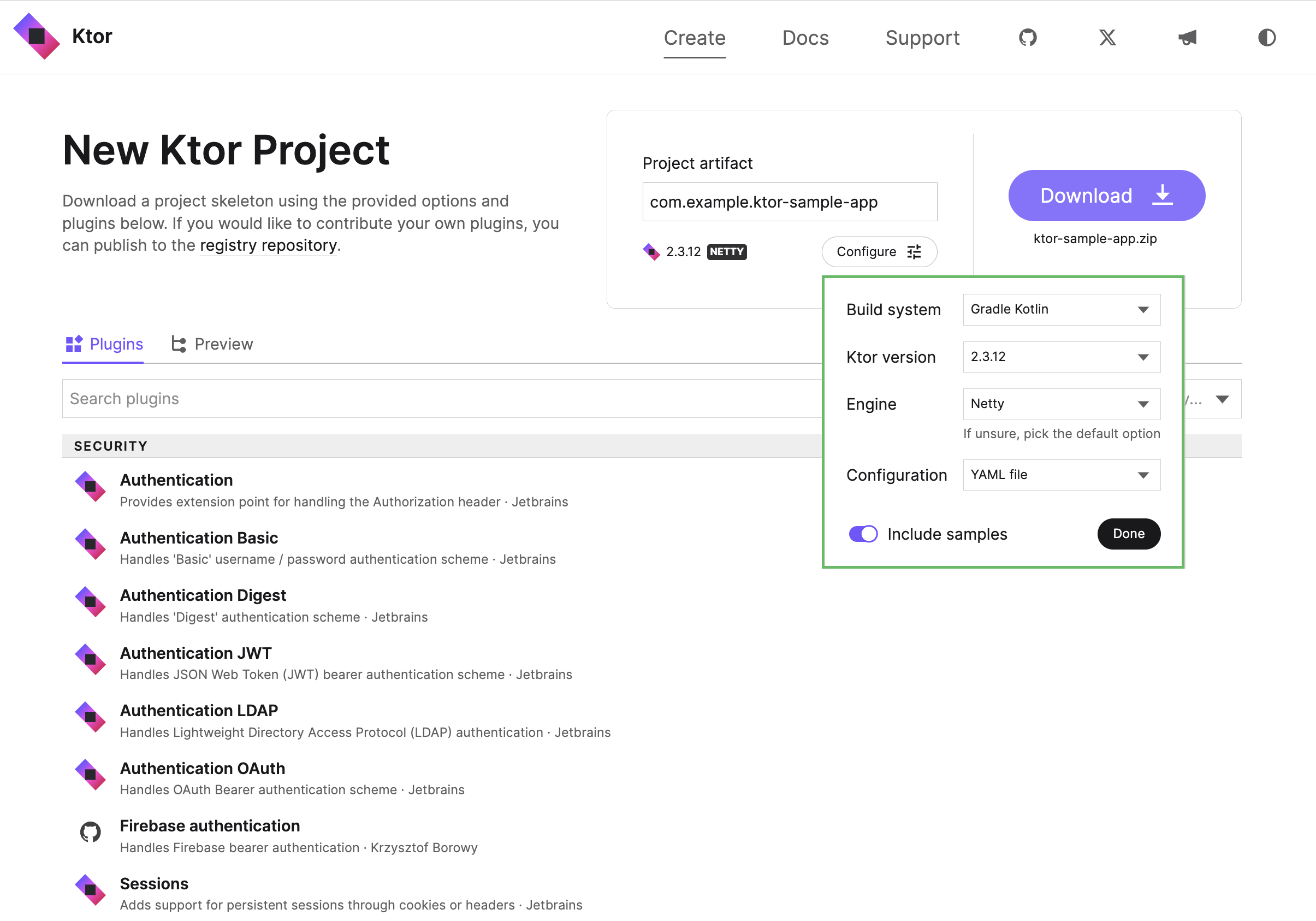This screenshot has width=1316, height=921.
Task: Click the project artifact input field
Action: pyautogui.click(x=789, y=201)
